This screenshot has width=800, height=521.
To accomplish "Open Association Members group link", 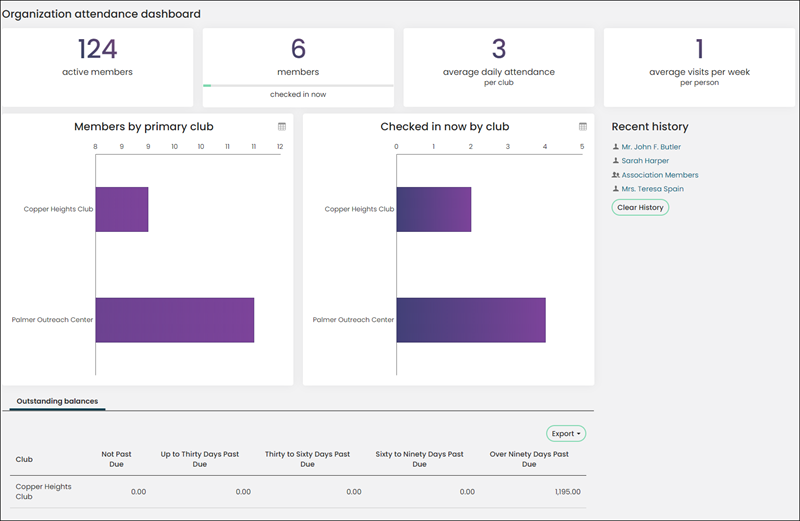I will (x=660, y=175).
